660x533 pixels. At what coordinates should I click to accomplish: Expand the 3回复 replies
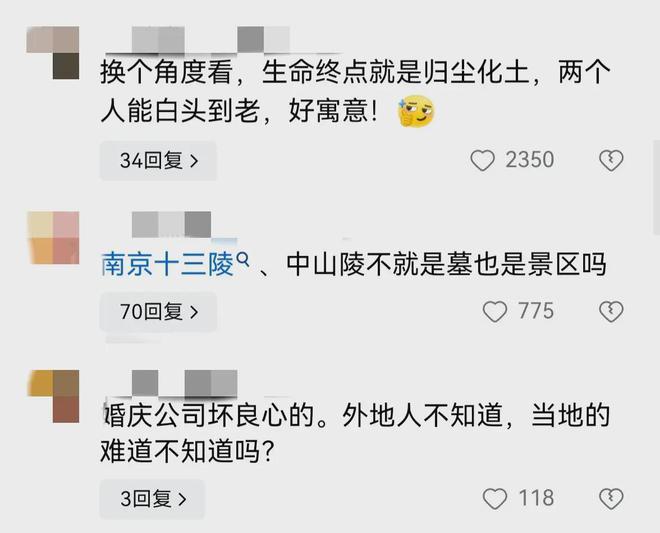coord(152,499)
